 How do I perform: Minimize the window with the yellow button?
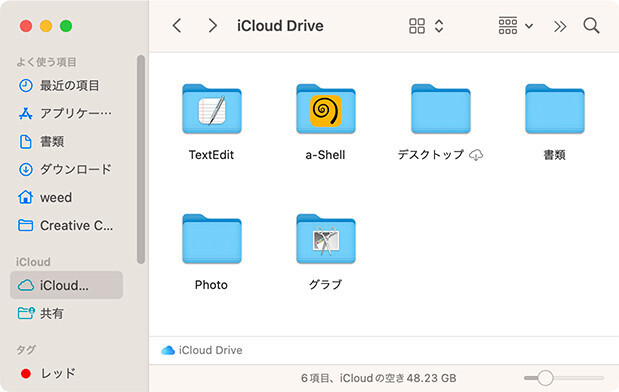click(x=46, y=26)
